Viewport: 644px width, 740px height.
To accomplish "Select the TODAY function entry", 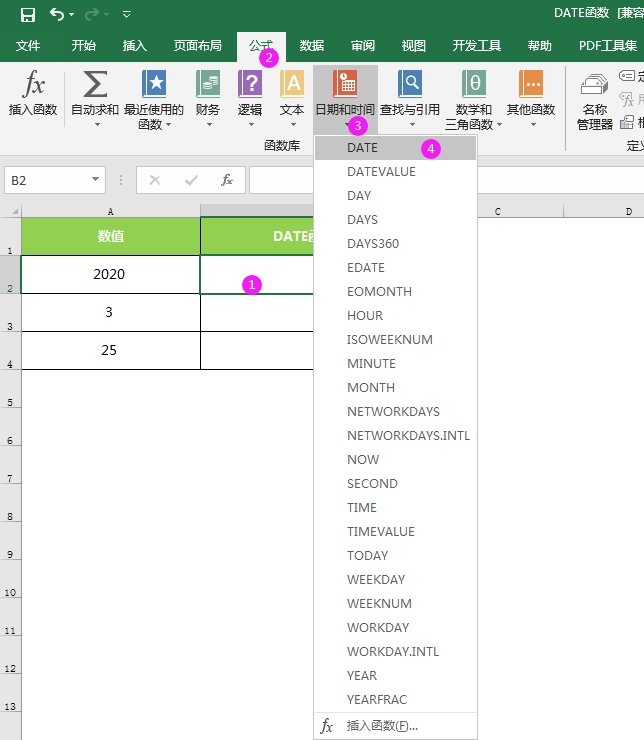I will point(395,555).
